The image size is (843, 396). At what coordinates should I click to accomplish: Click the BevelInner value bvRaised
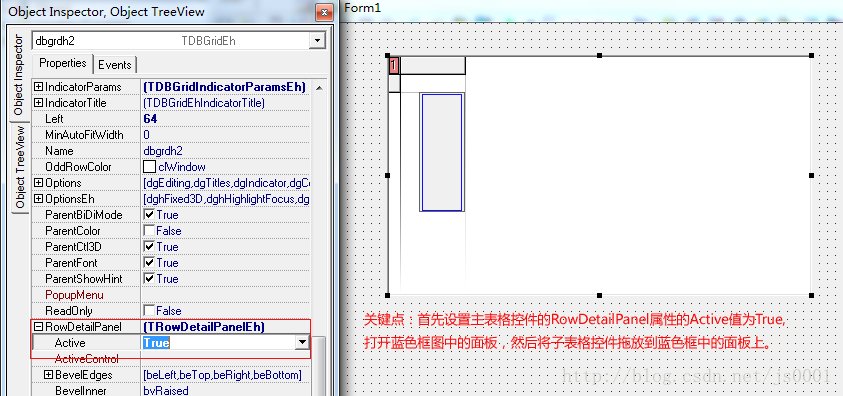(166, 391)
